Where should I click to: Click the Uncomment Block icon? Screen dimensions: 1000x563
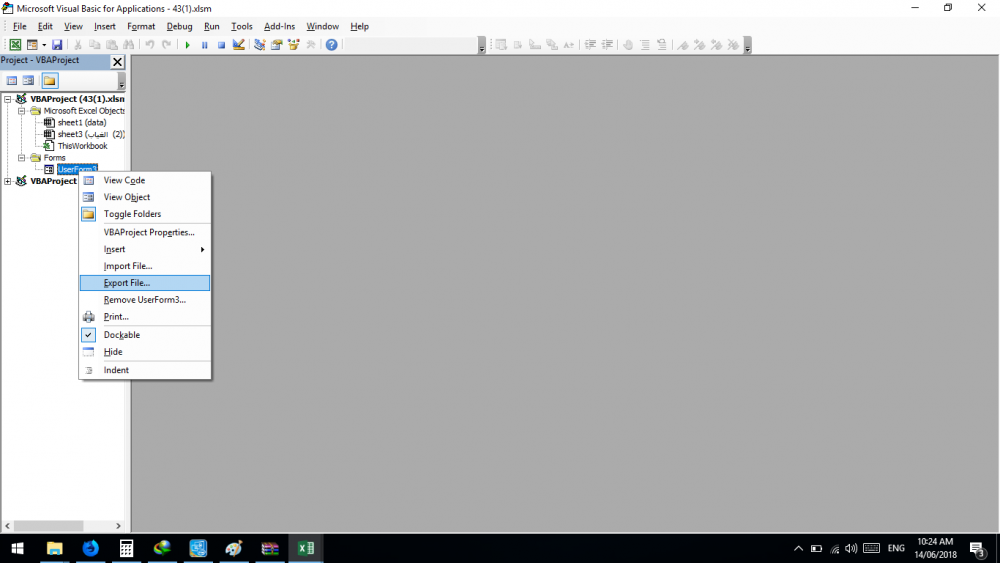pyautogui.click(x=661, y=45)
